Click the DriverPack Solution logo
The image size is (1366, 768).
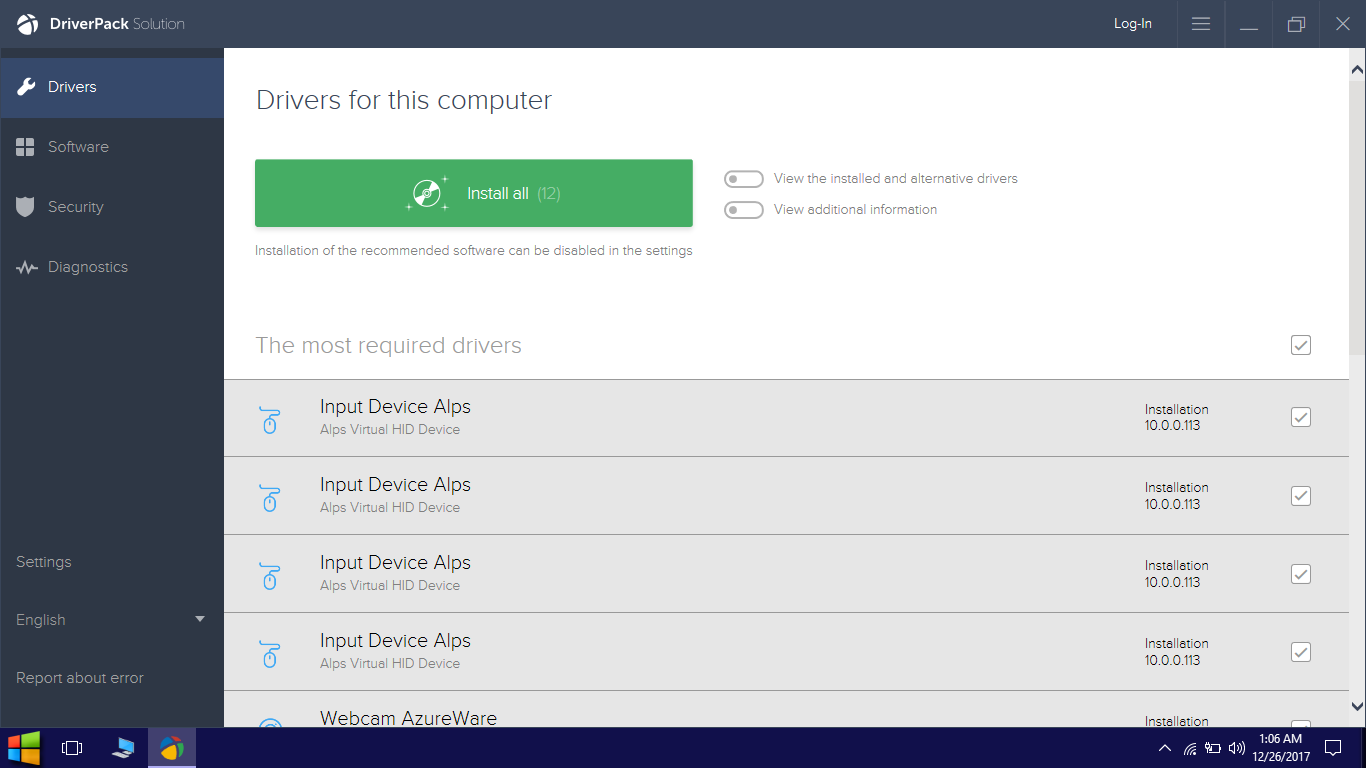[27, 23]
